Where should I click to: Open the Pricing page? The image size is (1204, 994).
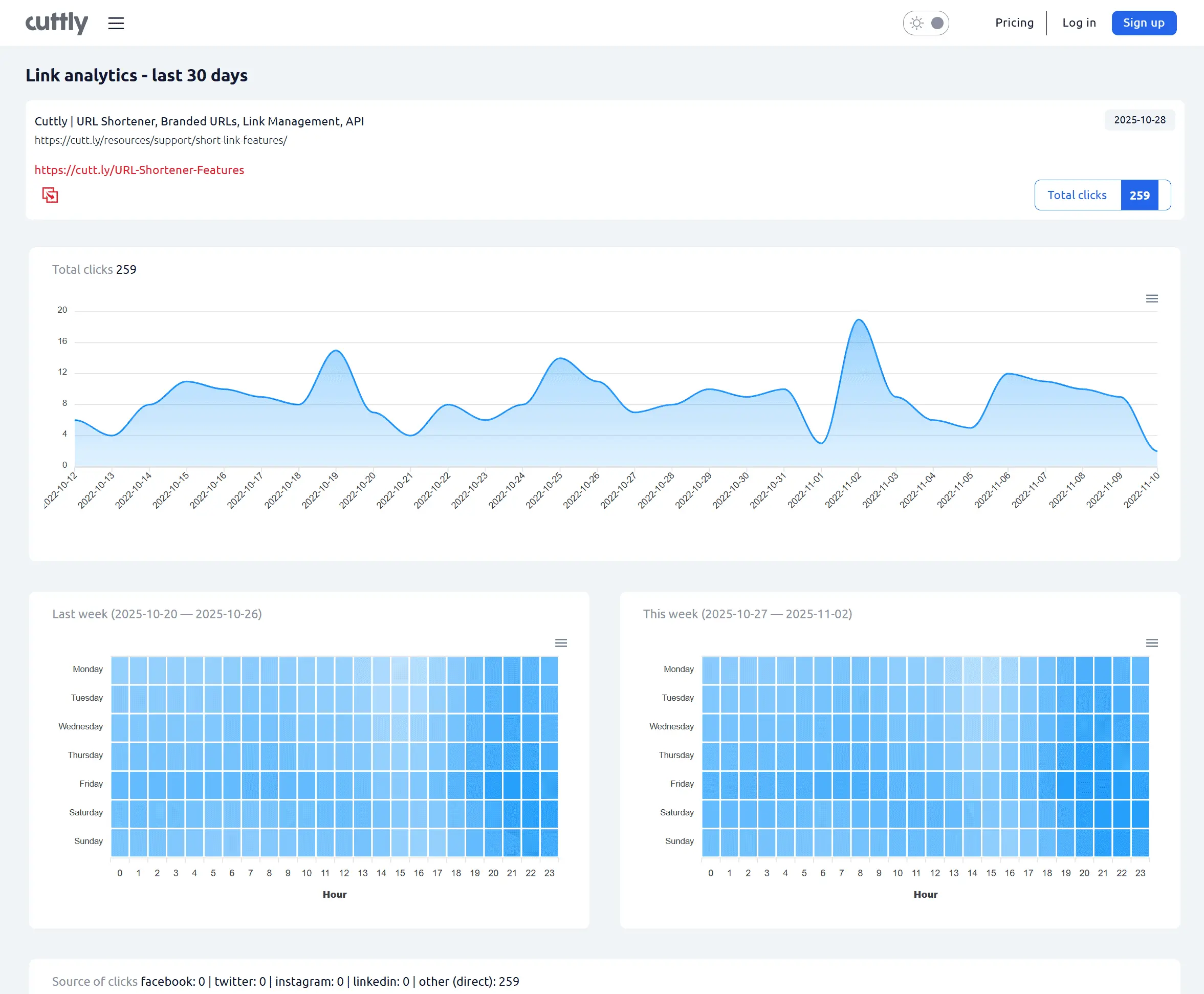click(x=1014, y=23)
